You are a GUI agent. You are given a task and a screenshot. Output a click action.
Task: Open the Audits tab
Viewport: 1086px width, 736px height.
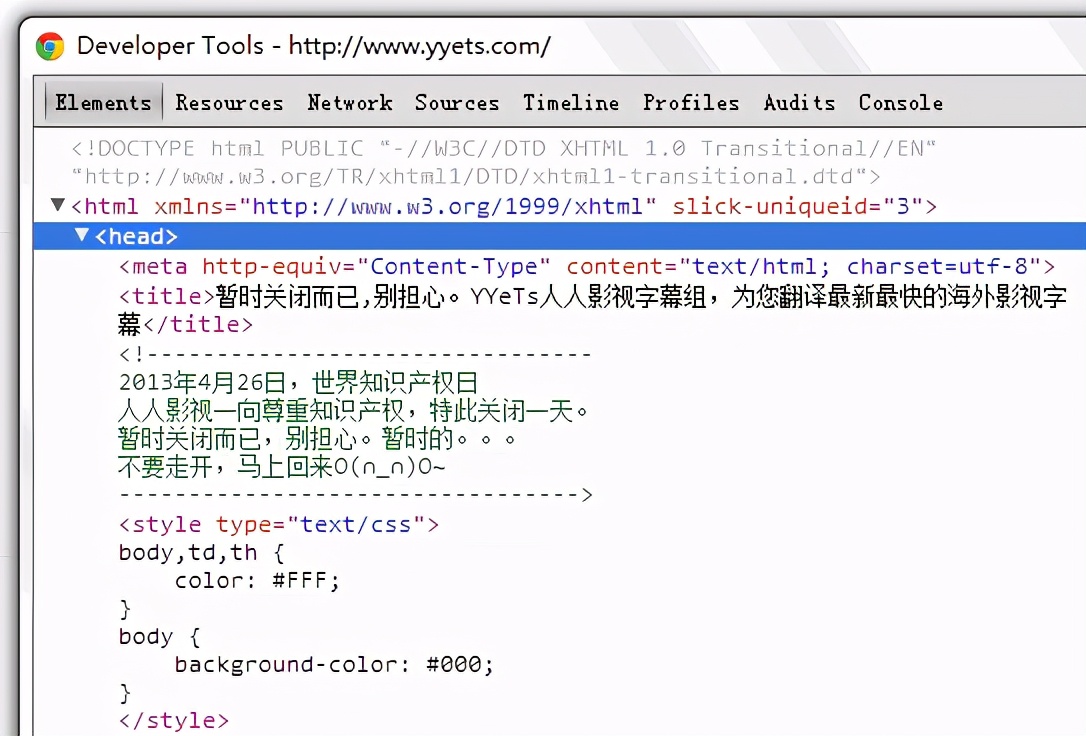(799, 103)
